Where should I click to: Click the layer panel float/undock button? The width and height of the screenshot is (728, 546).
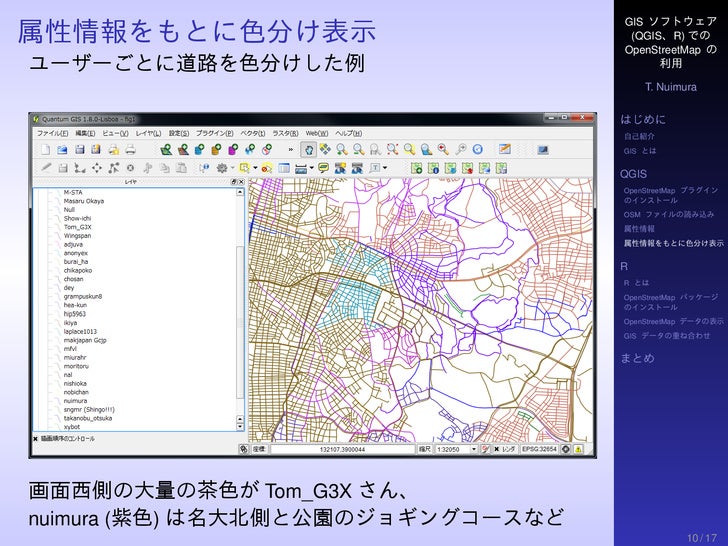(234, 182)
